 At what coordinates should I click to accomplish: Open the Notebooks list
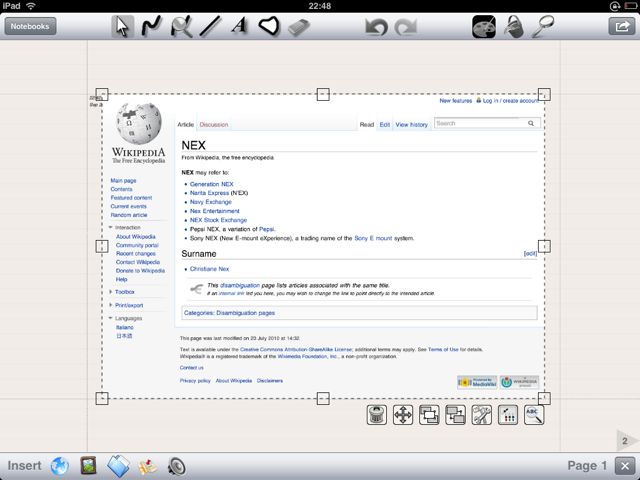pos(30,26)
